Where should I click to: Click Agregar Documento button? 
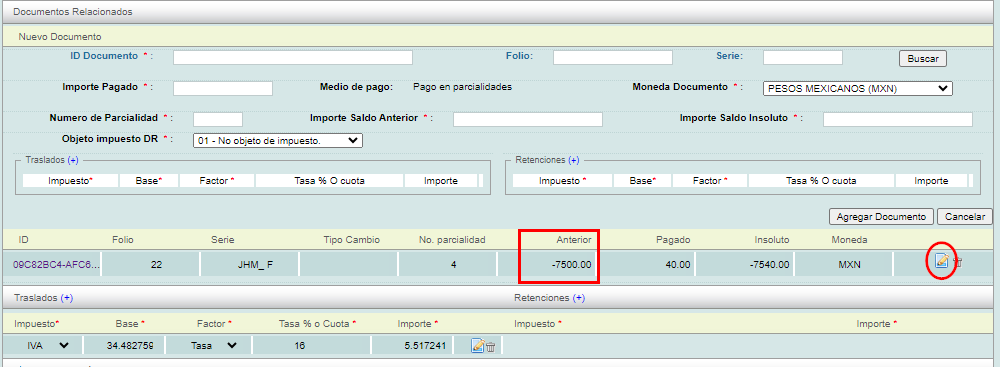point(881,216)
